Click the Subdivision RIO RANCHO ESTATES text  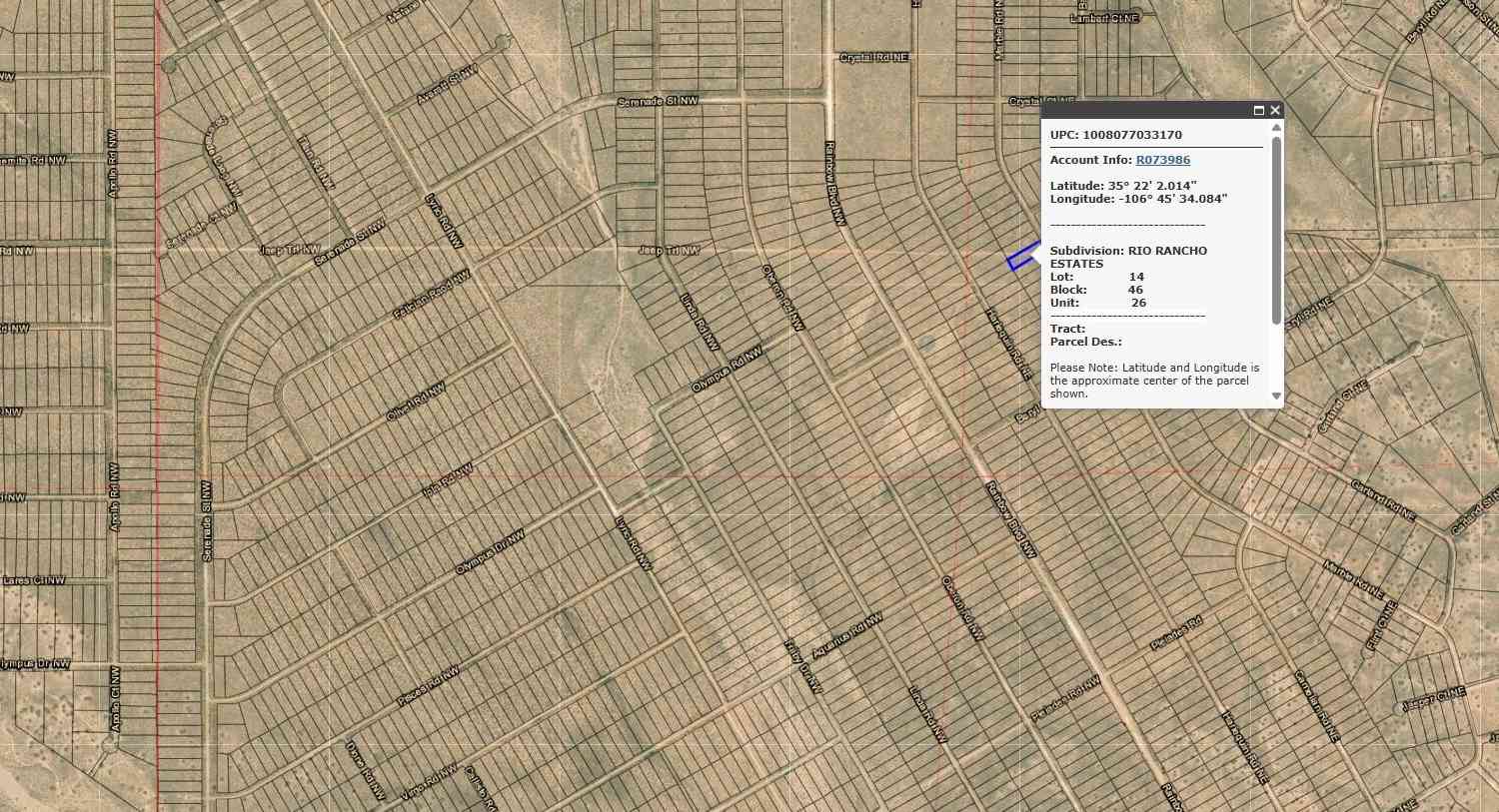(x=1128, y=258)
